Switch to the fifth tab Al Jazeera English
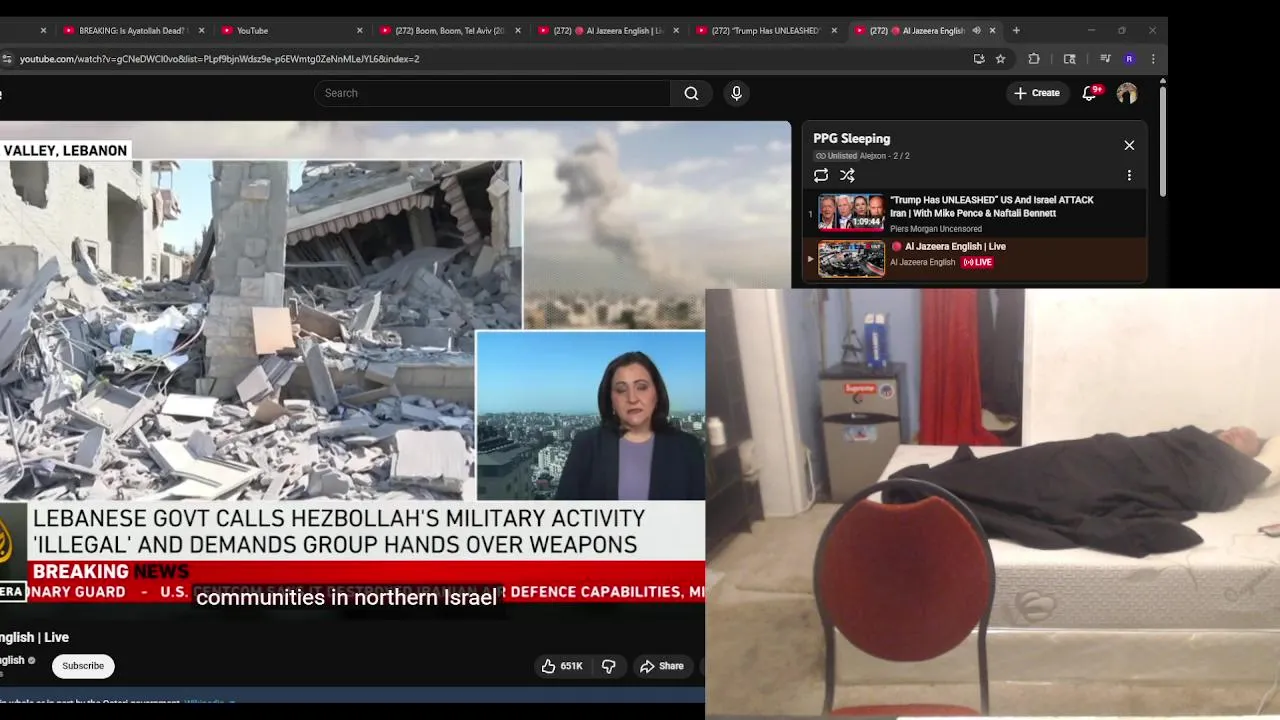The height and width of the screenshot is (720, 1280). pyautogui.click(x=607, y=31)
